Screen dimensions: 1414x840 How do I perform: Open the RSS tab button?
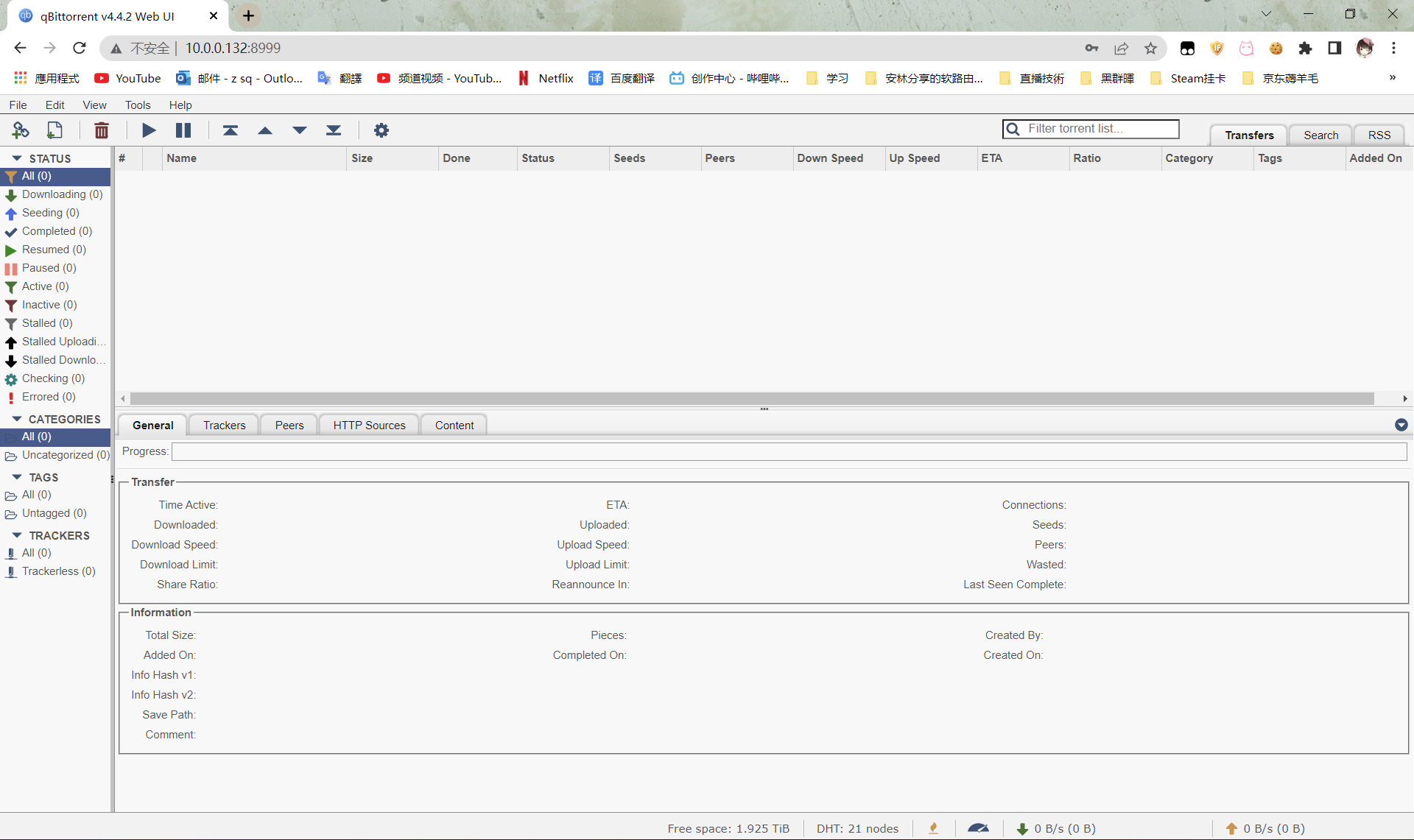tap(1379, 135)
